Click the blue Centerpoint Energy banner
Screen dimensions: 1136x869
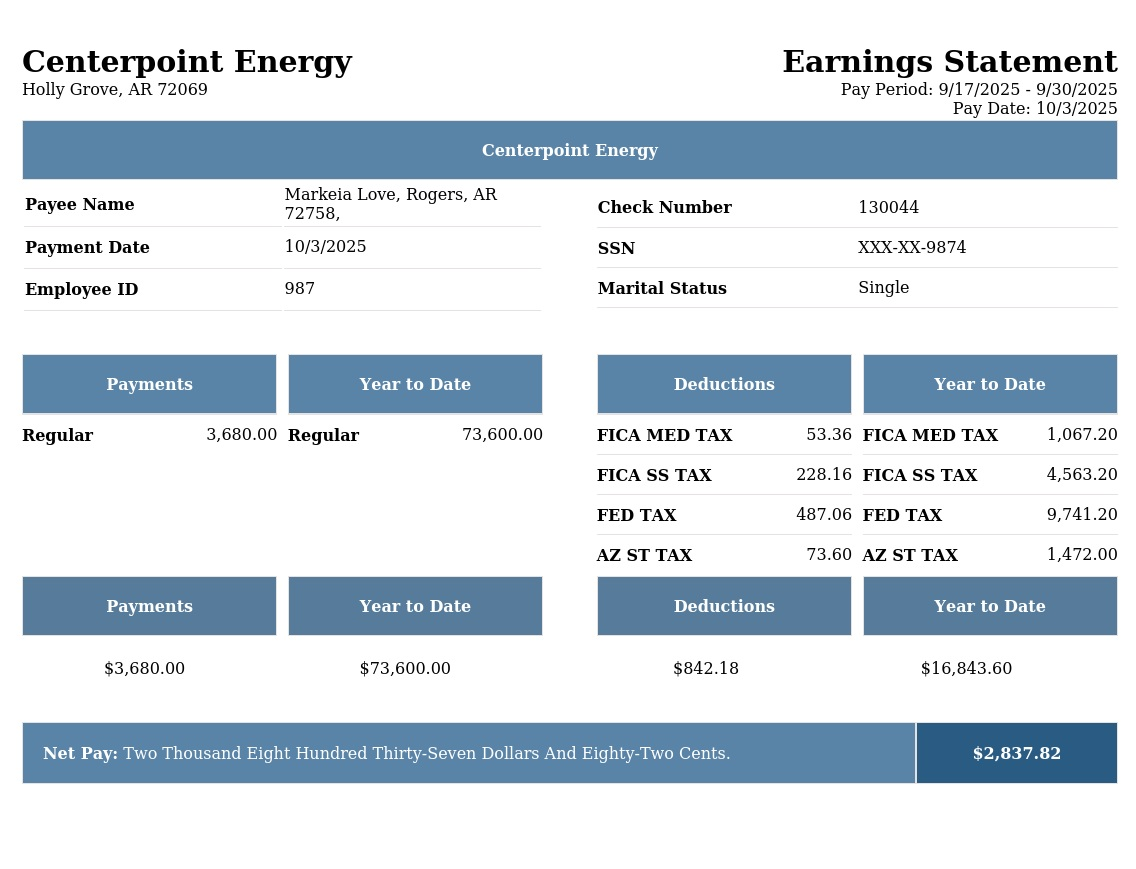(569, 150)
